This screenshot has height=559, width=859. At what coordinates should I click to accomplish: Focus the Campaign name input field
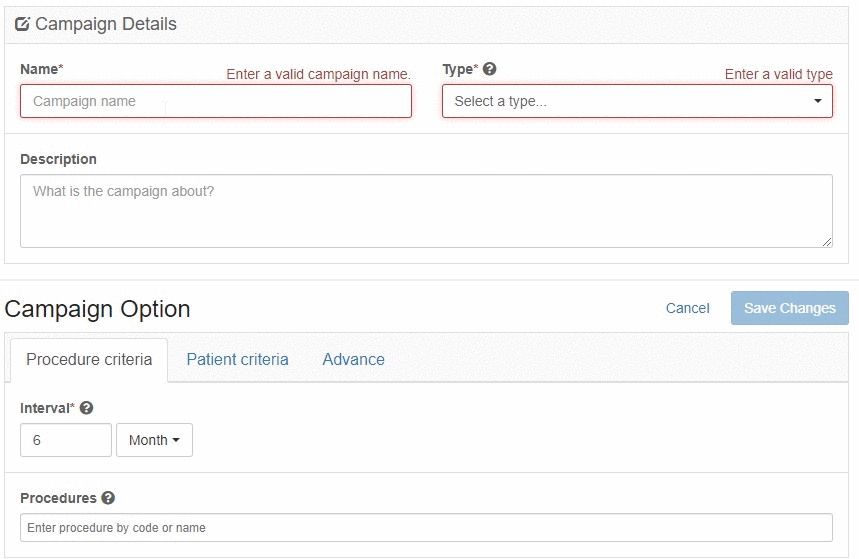tap(216, 101)
